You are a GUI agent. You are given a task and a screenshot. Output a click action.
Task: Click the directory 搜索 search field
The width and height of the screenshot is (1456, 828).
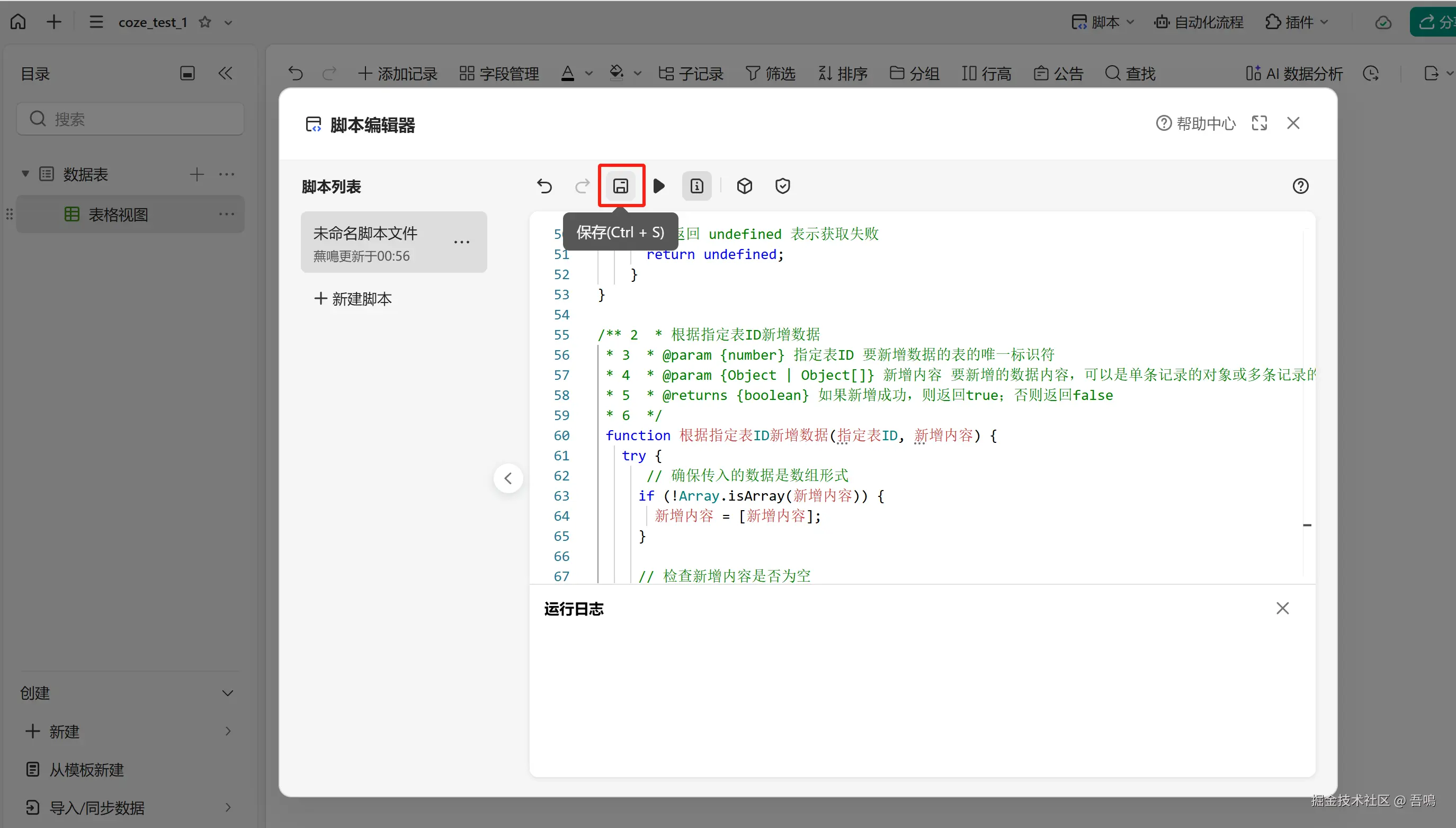click(x=130, y=119)
